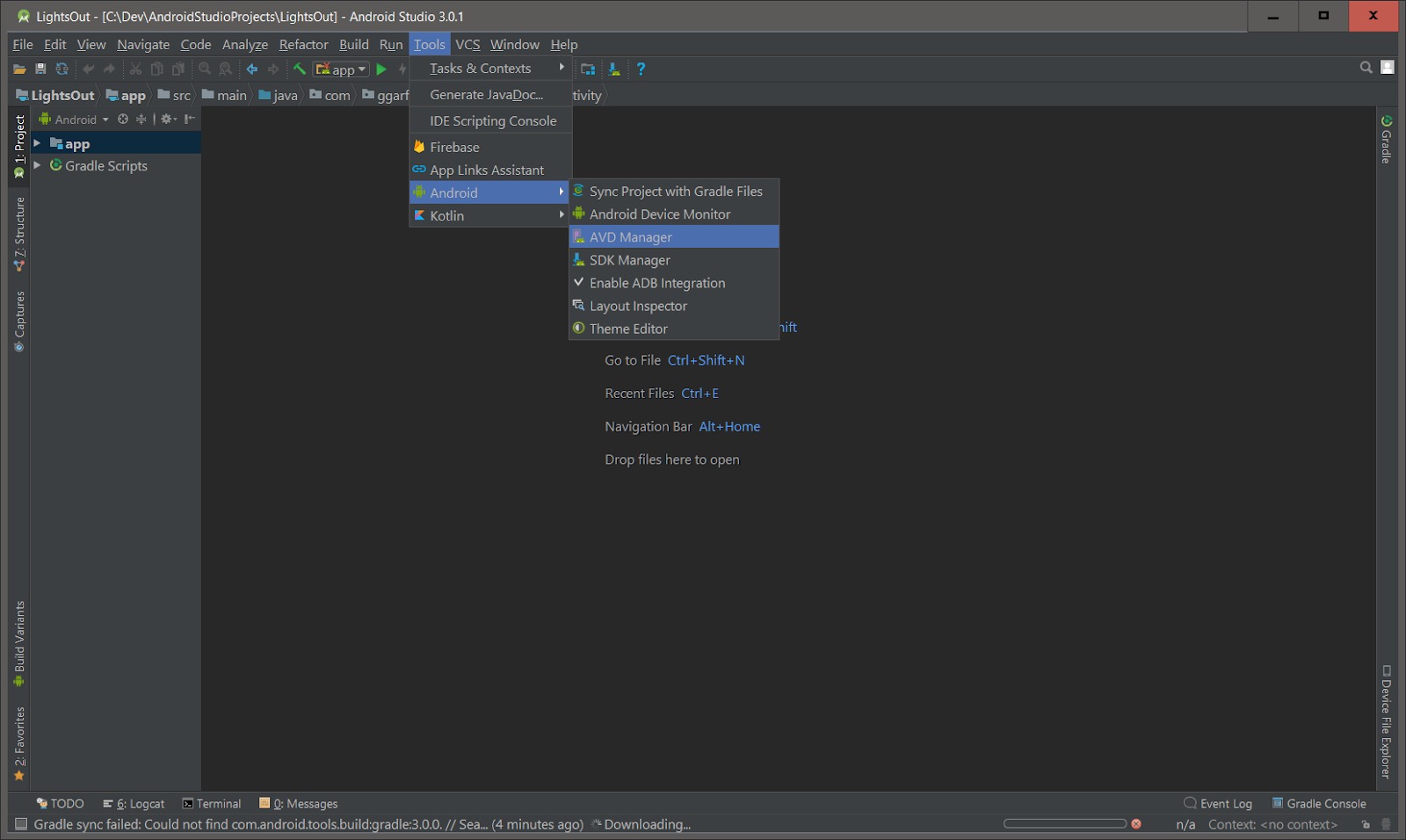Click the Search Everywhere magnifier icon
Screen dimensions: 1406x840
[1366, 68]
